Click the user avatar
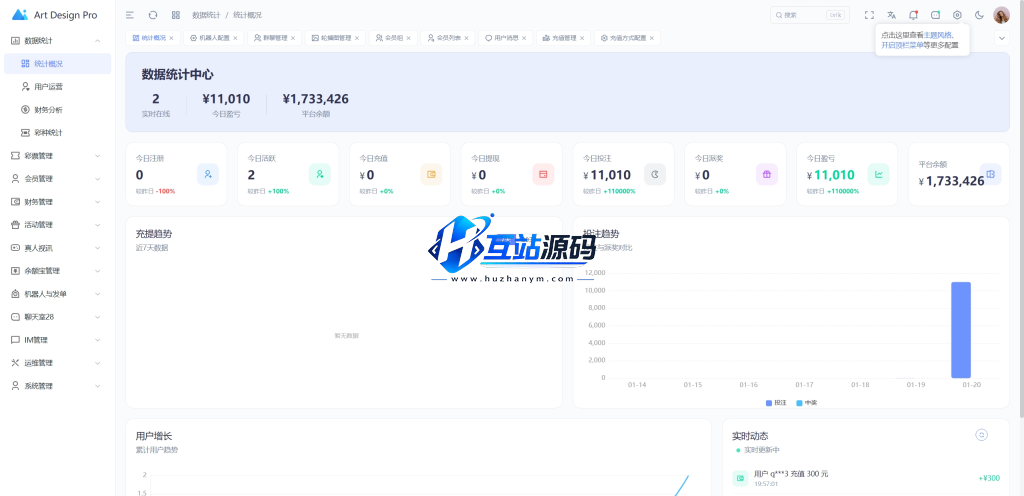This screenshot has width=1024, height=496. coord(1001,15)
